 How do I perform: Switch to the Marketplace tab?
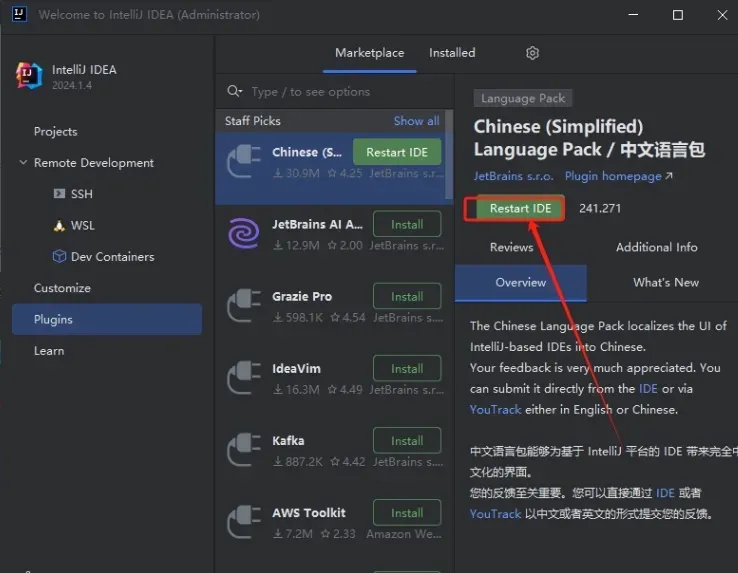tap(369, 53)
